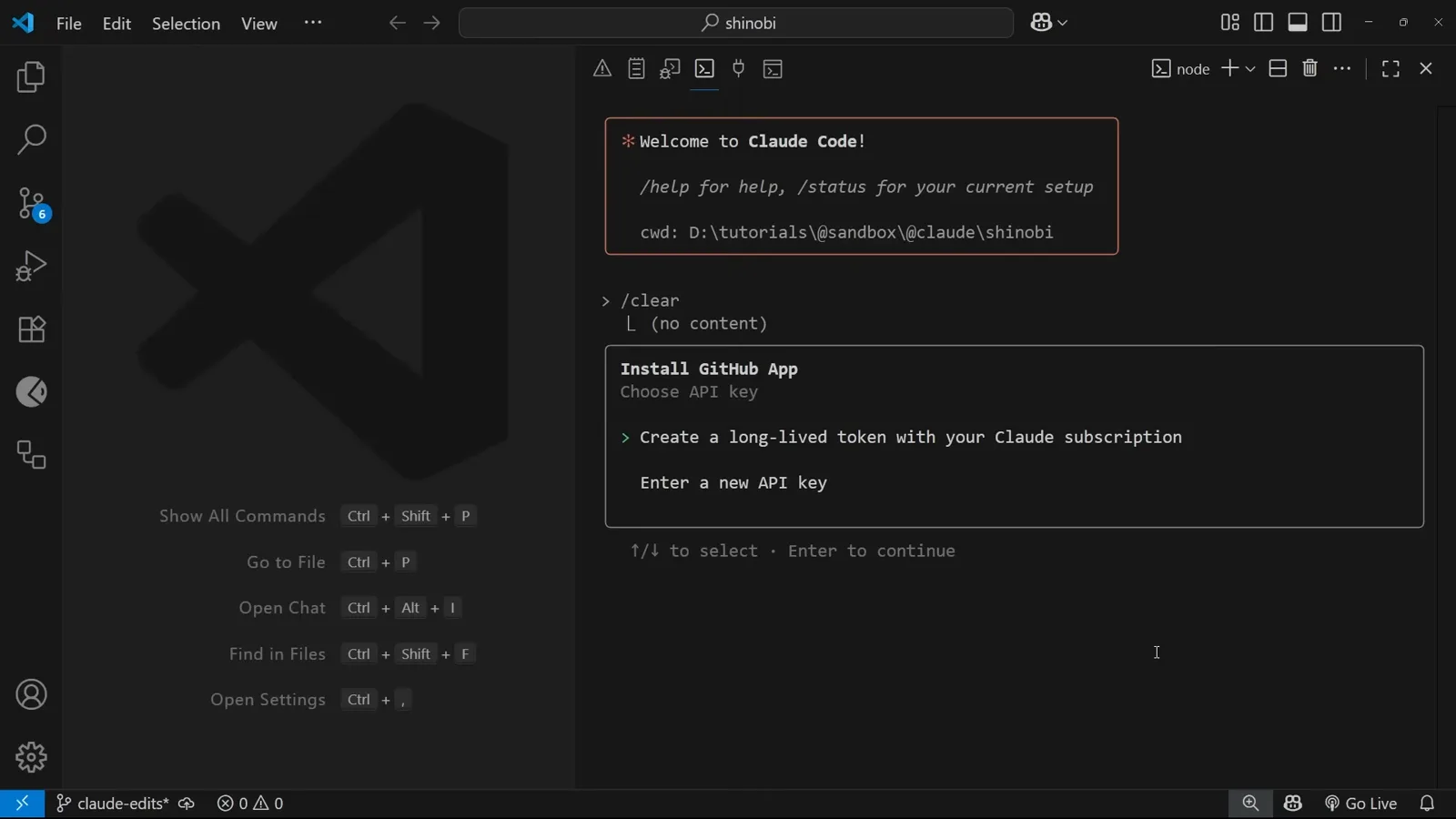Screen dimensions: 1456x819
Task: Switch branch claude-edits* in status bar
Action: [x=113, y=804]
